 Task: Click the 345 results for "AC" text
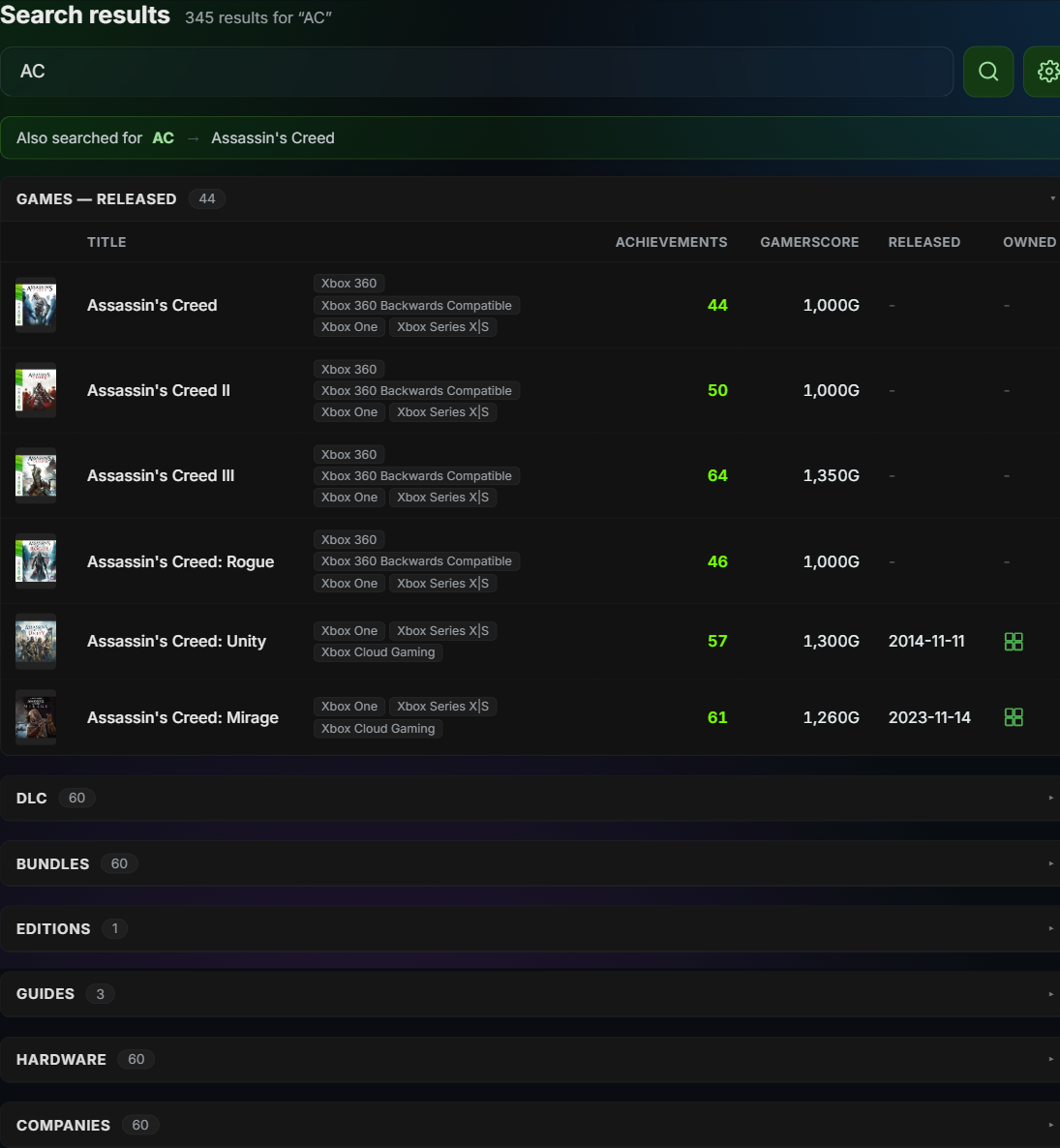click(258, 17)
